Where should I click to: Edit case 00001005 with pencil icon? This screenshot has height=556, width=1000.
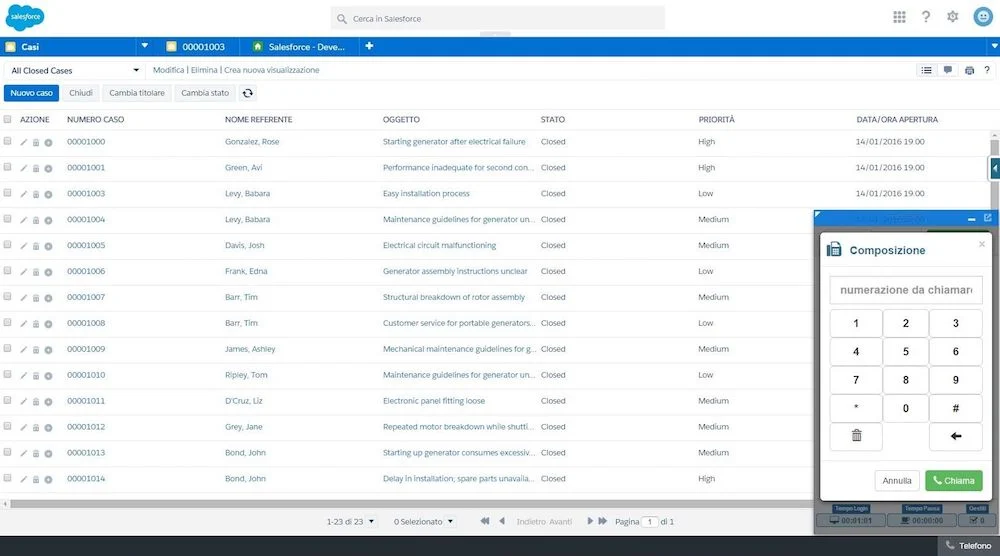[24, 246]
